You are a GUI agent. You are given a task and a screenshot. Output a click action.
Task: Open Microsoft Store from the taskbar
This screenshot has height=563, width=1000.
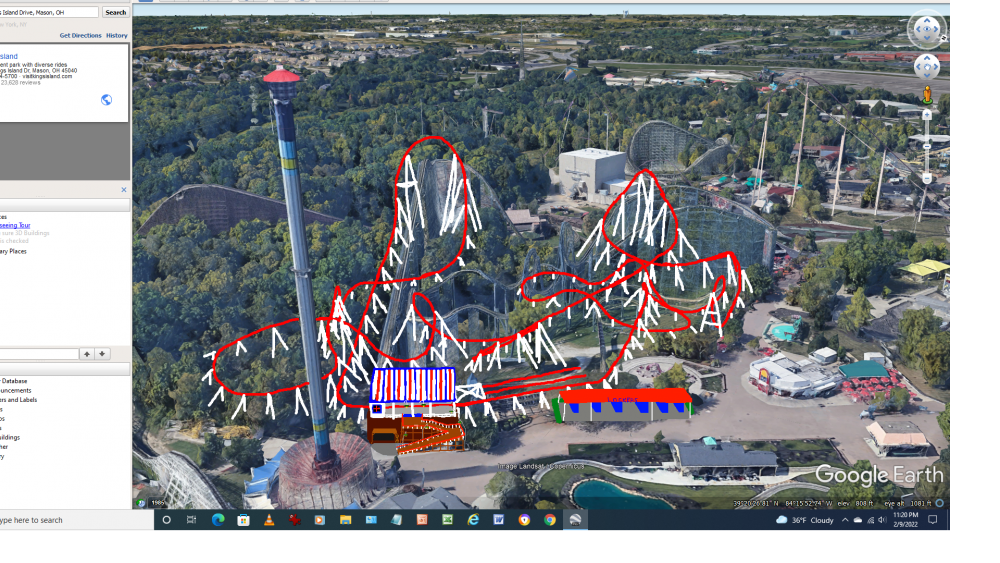[x=243, y=520]
